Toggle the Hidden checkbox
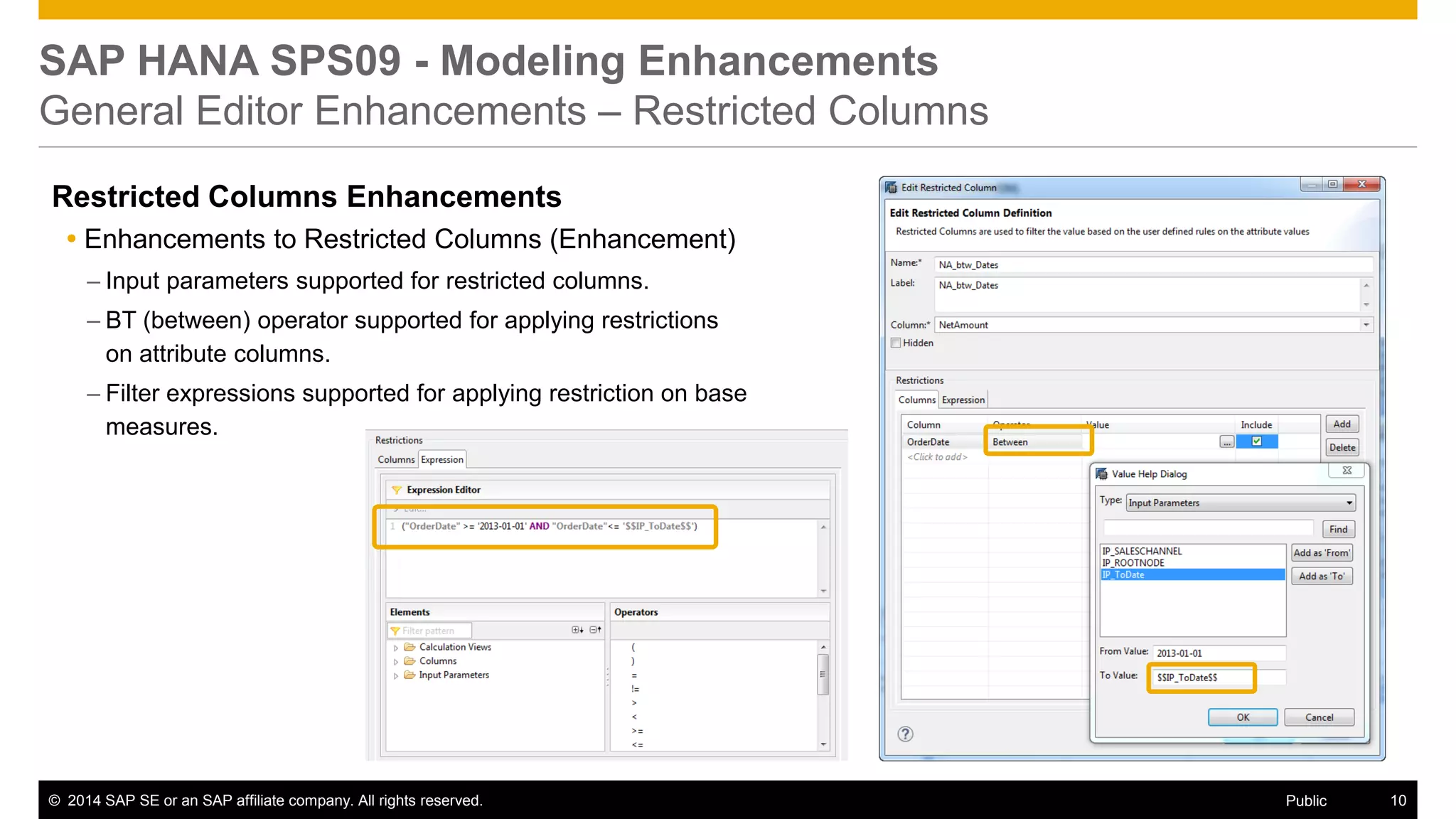 pos(896,343)
